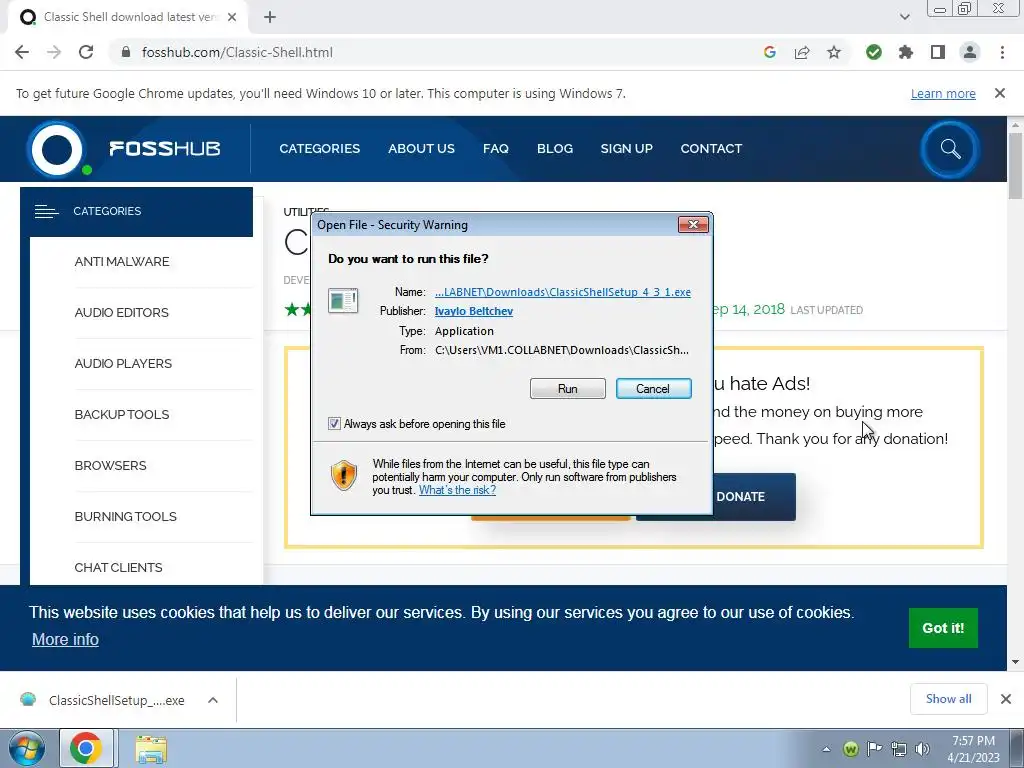Open the Windows Start menu
The image size is (1024, 768).
pos(27,748)
